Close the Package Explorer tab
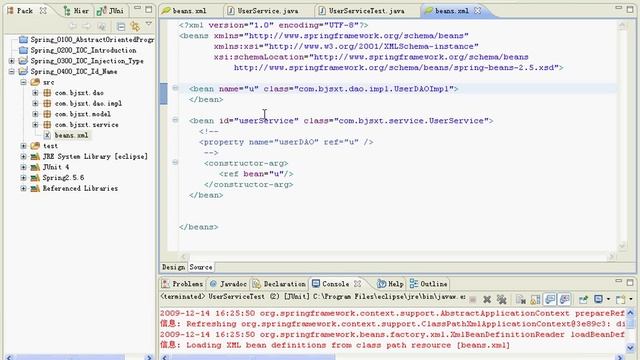640x360 pixels. (x=43, y=11)
